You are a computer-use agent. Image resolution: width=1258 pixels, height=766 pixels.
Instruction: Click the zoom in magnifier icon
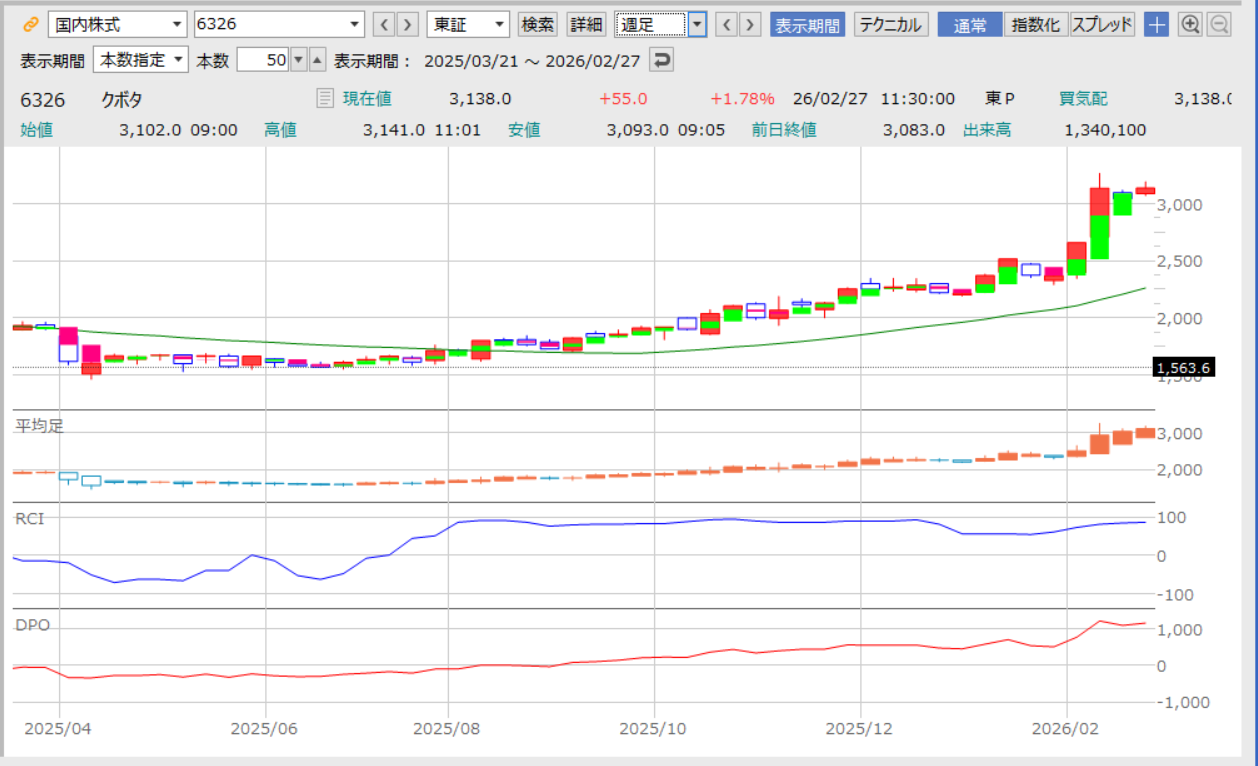coord(1190,25)
